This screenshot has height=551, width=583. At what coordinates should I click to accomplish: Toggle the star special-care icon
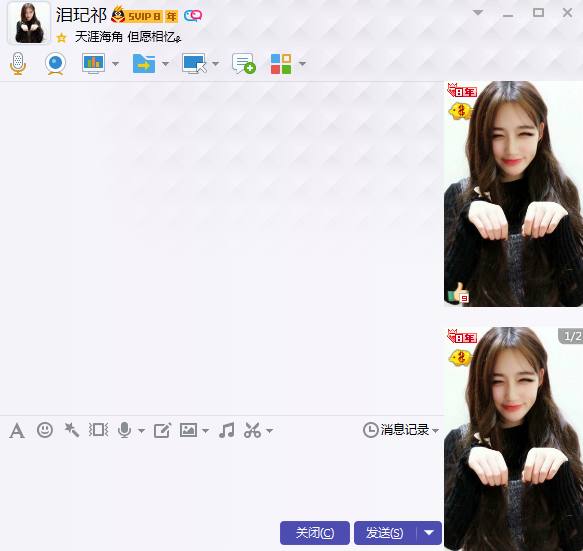tap(61, 38)
